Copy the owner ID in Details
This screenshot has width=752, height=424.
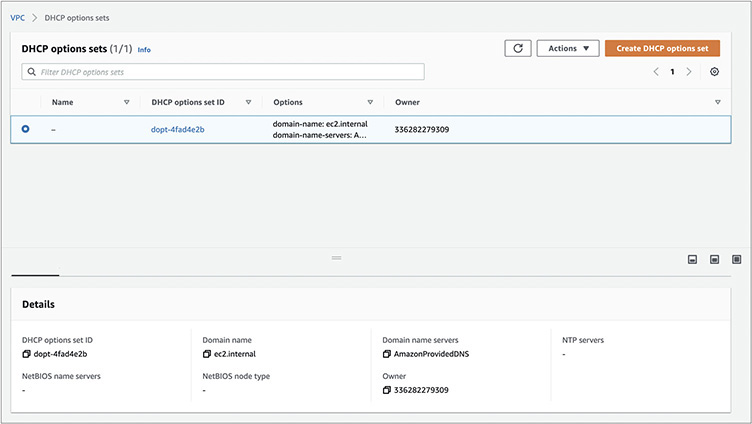pos(387,390)
